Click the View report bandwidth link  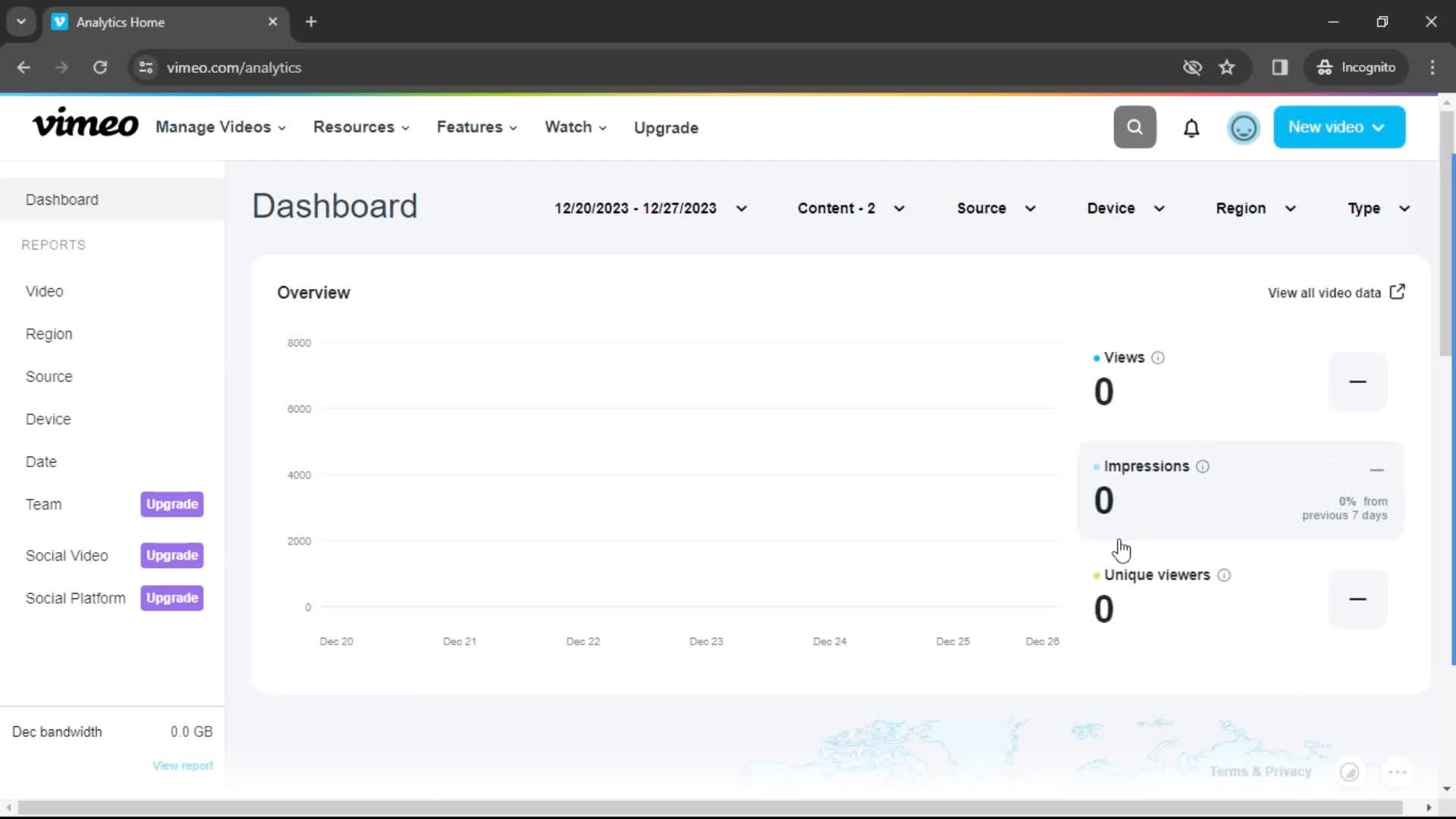(183, 765)
